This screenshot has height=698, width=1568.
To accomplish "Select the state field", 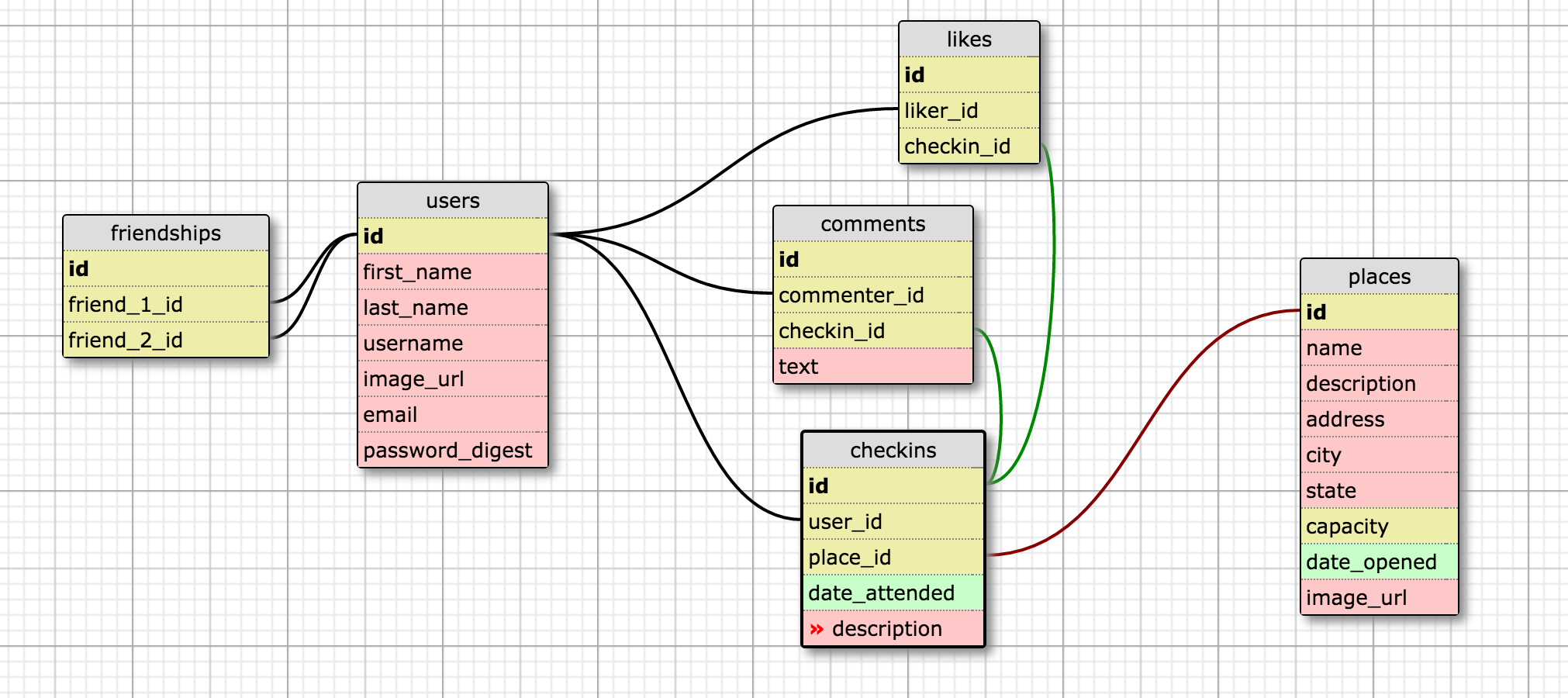I will tap(1380, 491).
